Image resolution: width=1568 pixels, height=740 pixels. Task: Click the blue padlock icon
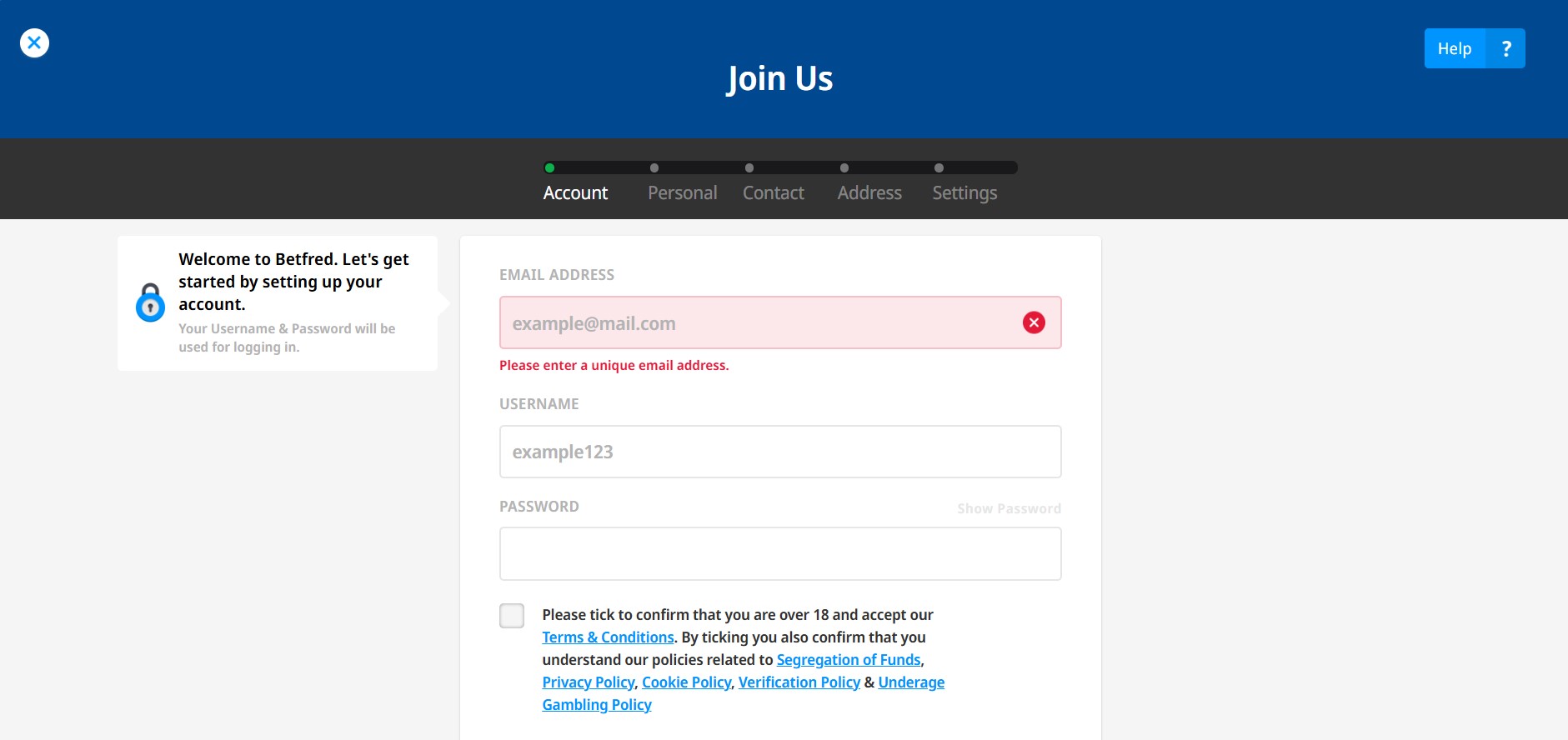(150, 302)
